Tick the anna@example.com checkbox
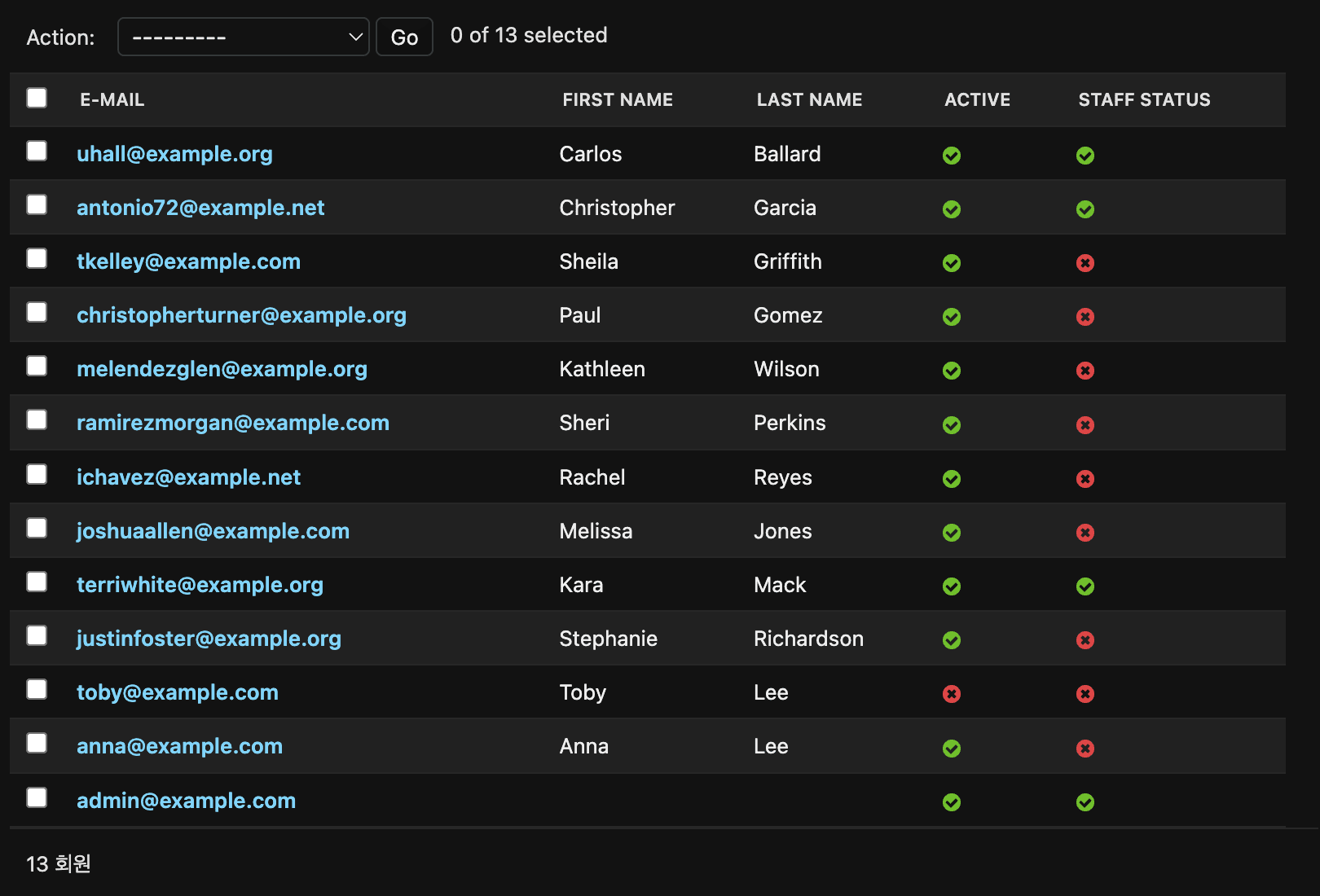 tap(37, 743)
